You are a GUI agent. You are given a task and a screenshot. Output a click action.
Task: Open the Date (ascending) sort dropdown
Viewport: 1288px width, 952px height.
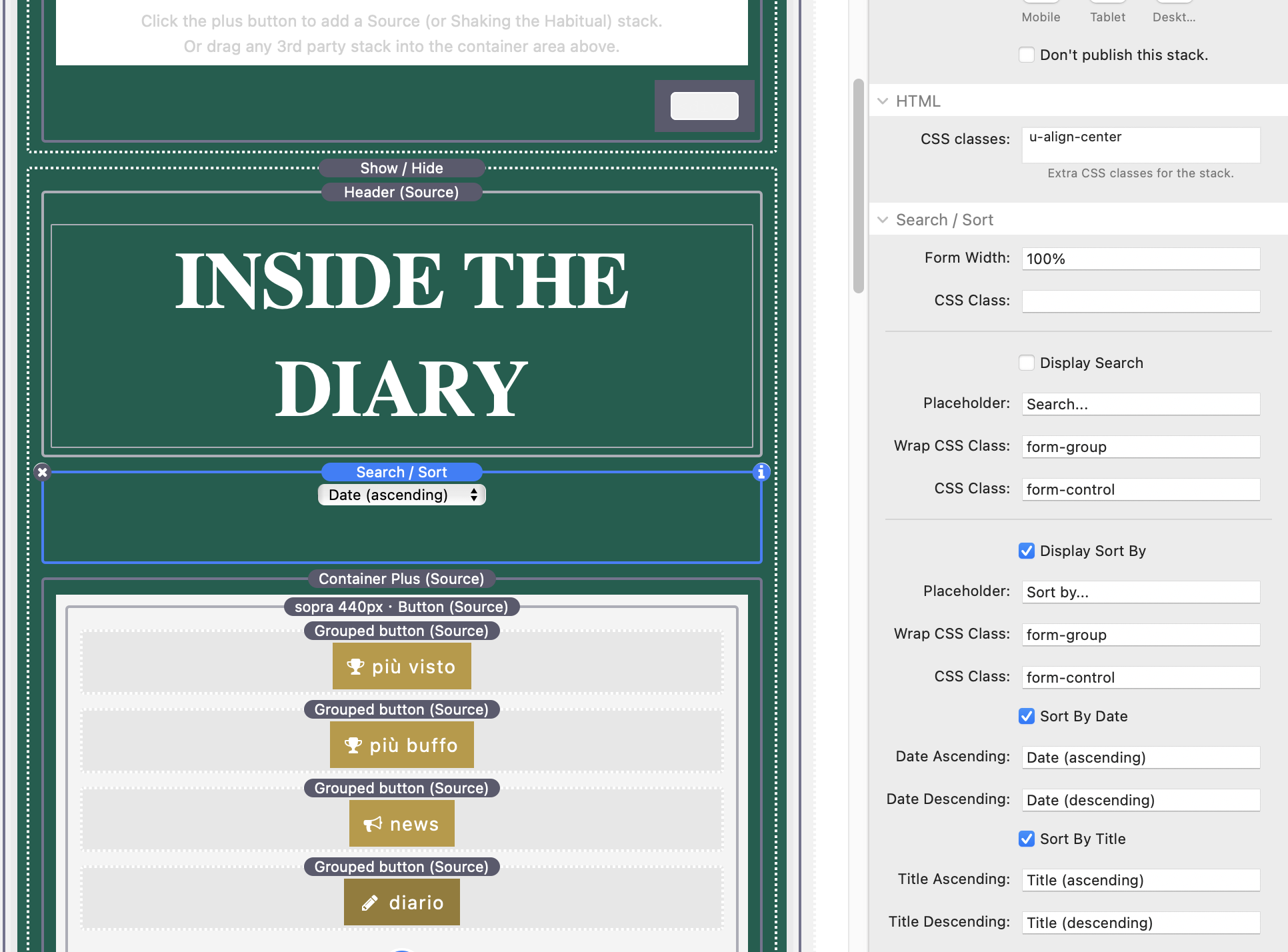click(x=402, y=495)
